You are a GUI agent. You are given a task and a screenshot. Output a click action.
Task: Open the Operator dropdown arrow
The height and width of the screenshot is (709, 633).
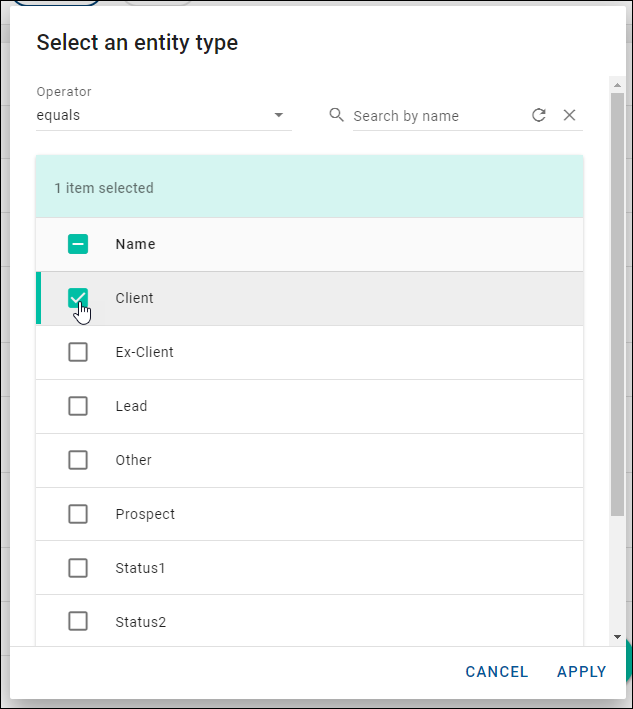pos(279,115)
